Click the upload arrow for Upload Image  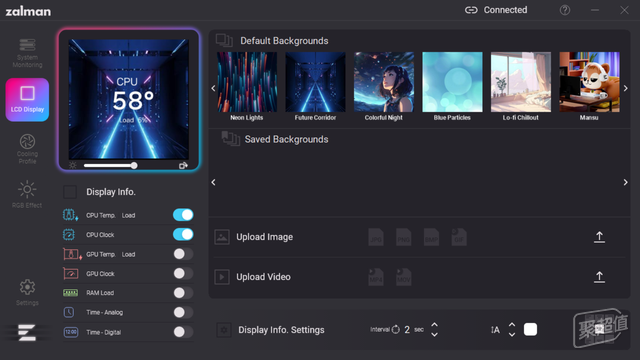599,237
